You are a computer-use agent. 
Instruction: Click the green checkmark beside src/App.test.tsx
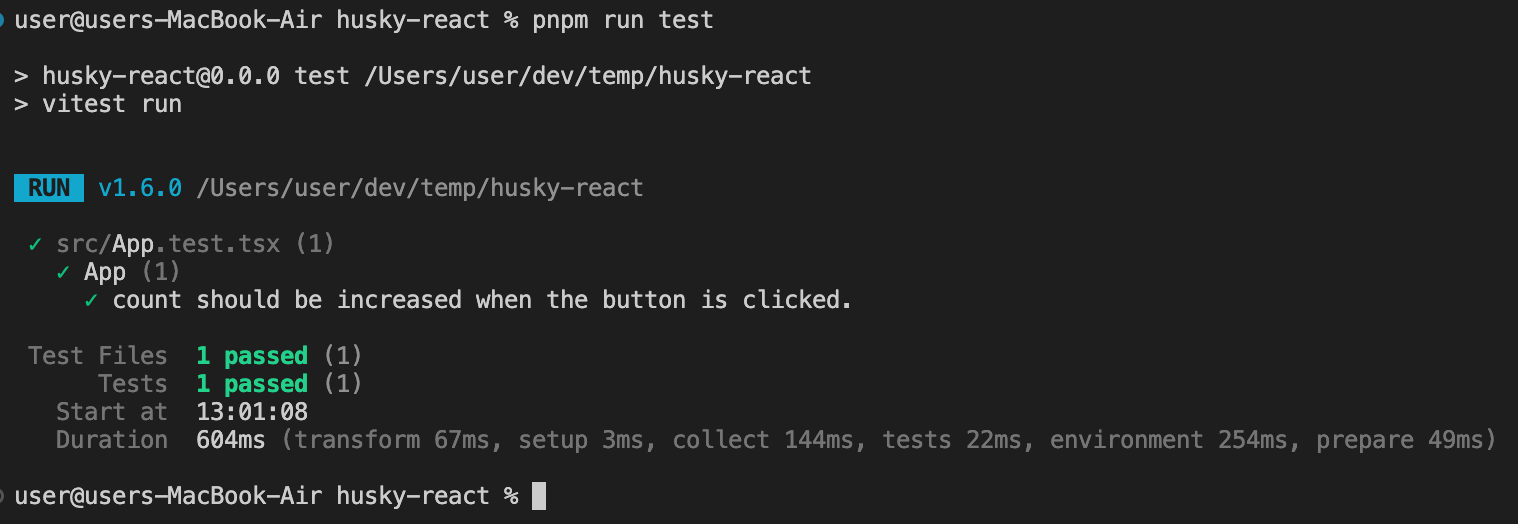point(35,244)
